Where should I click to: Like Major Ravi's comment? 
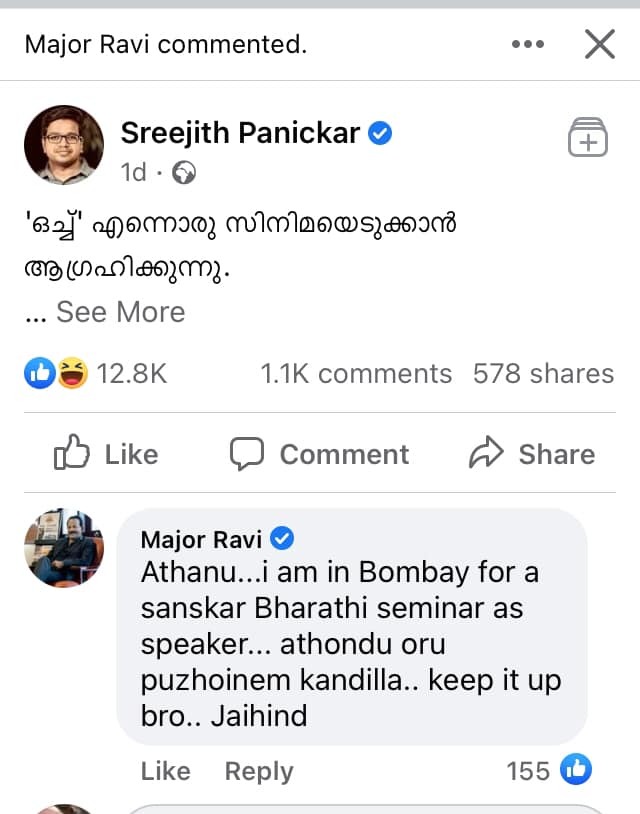165,771
